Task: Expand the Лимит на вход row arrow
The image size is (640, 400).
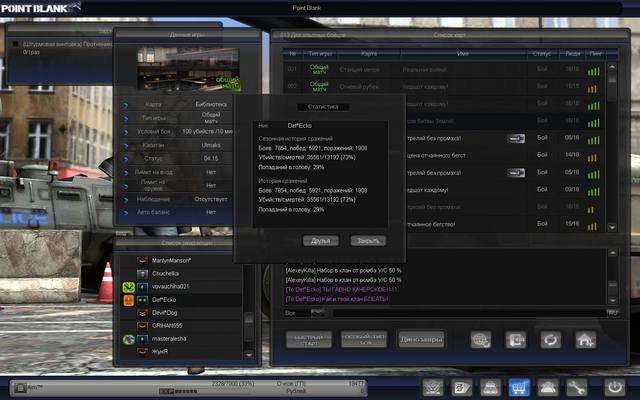Action: [x=125, y=173]
